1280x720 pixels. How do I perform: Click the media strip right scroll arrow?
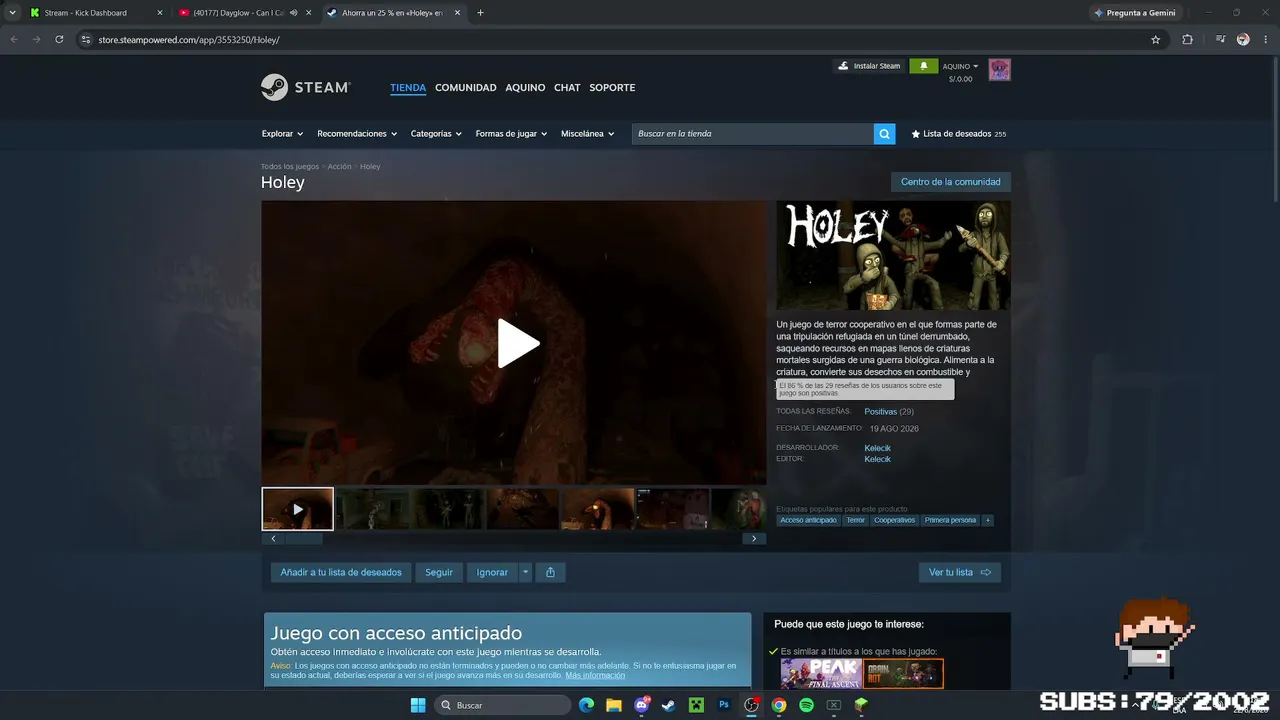(x=755, y=539)
